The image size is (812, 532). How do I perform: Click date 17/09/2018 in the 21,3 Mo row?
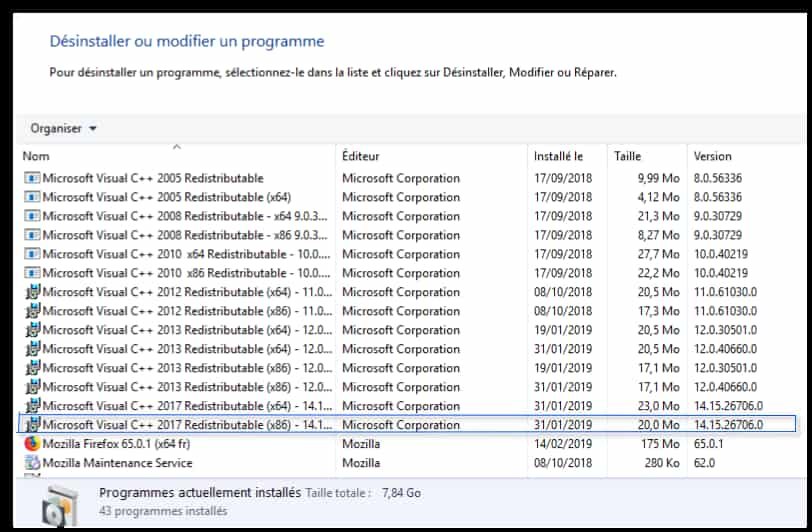click(563, 216)
